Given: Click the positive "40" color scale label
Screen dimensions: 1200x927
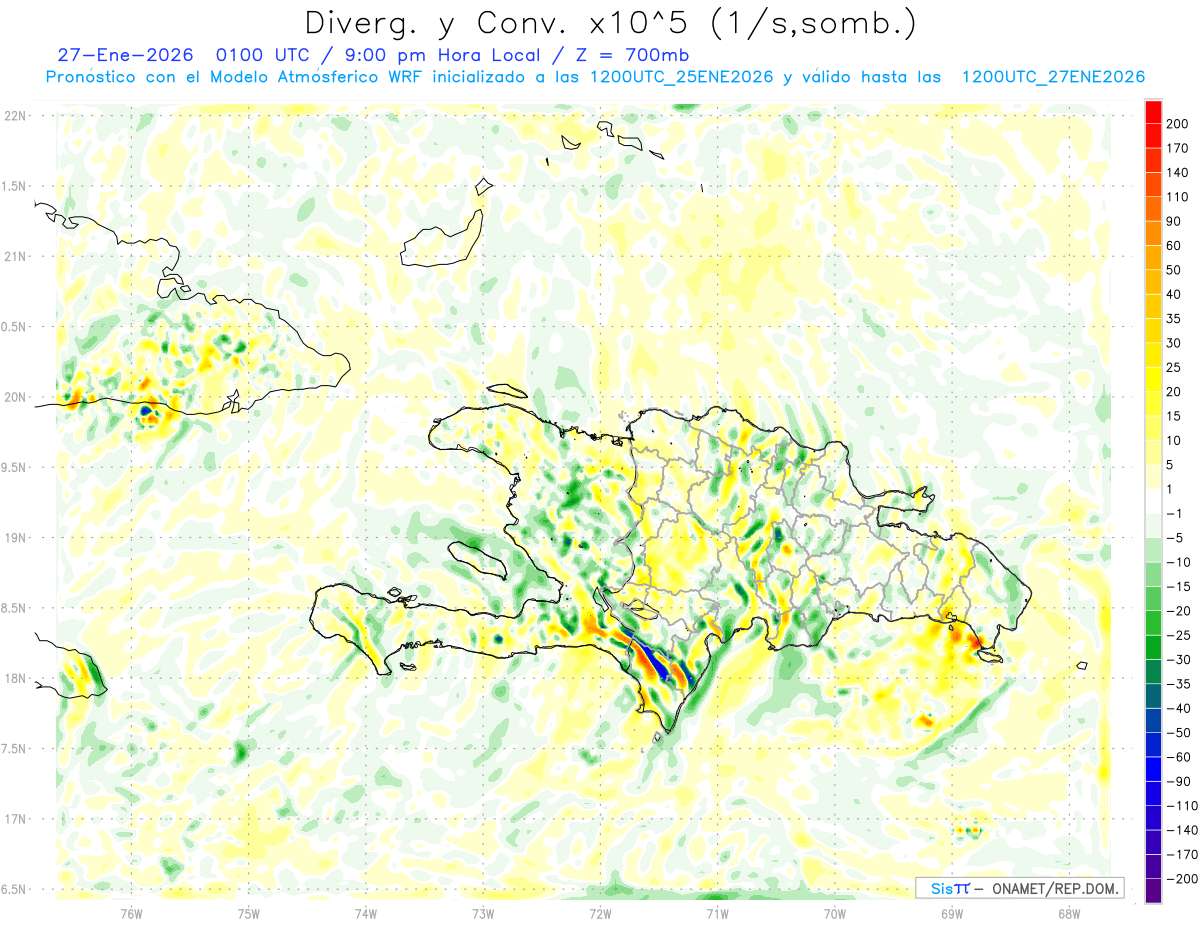Looking at the screenshot, I should tap(1174, 294).
